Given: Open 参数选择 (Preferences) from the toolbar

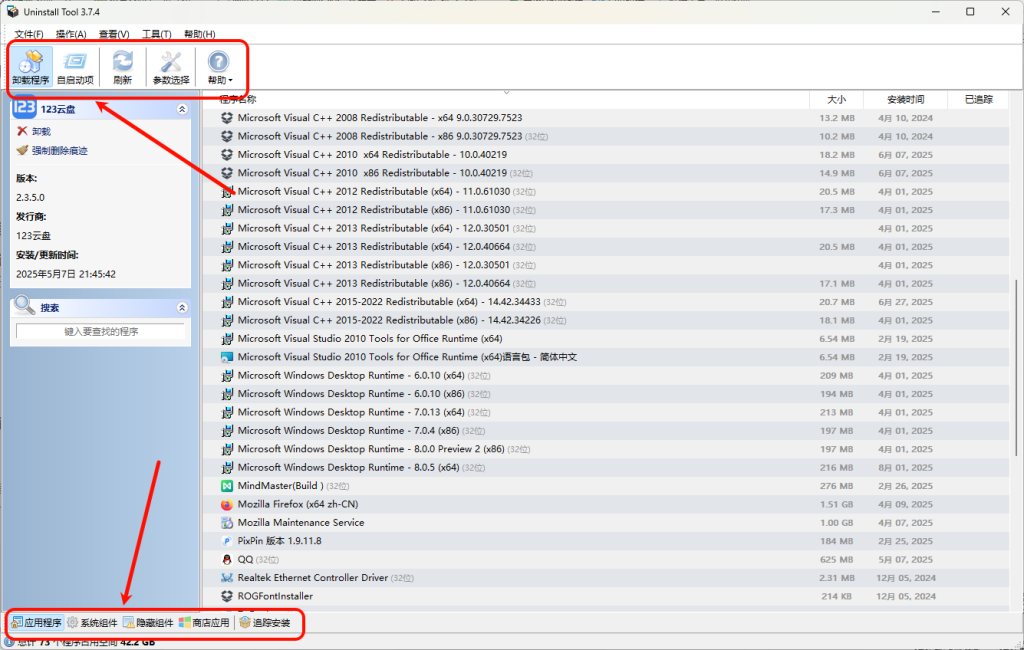Looking at the screenshot, I should 171,67.
